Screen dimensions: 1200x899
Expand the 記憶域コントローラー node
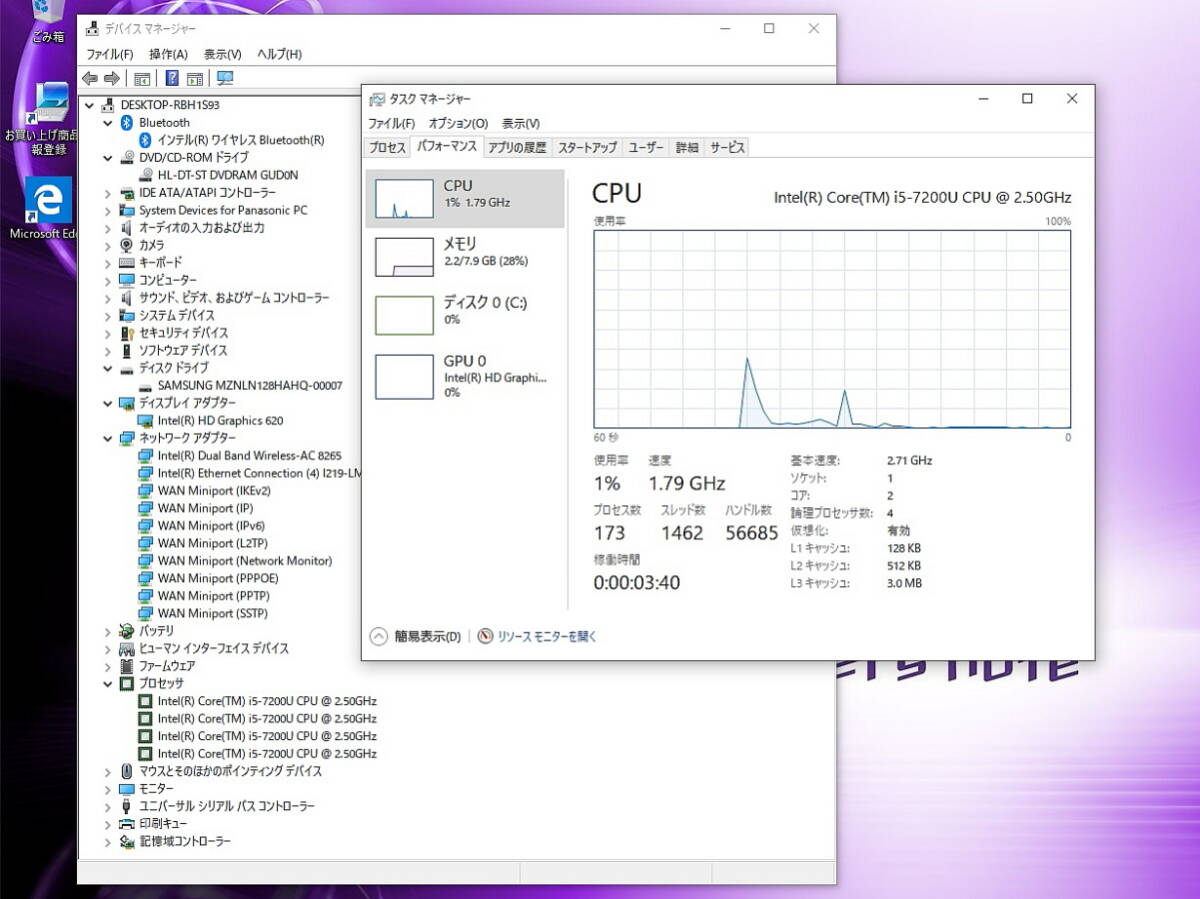108,842
